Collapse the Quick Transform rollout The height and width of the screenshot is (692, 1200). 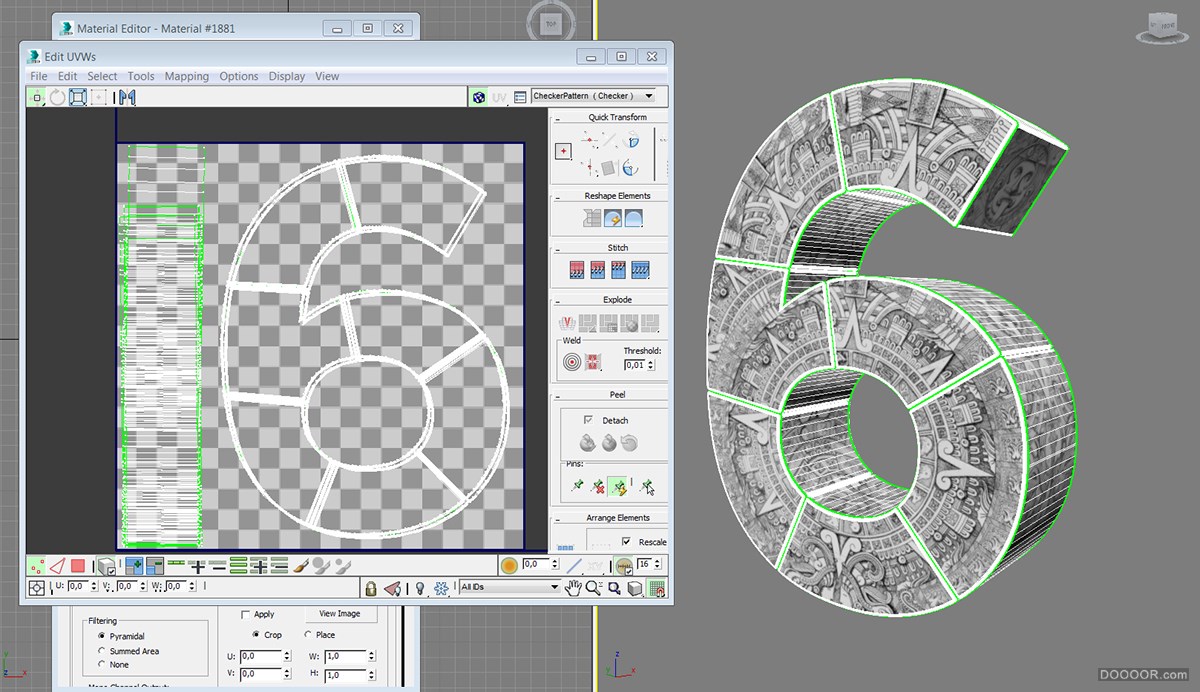point(557,118)
